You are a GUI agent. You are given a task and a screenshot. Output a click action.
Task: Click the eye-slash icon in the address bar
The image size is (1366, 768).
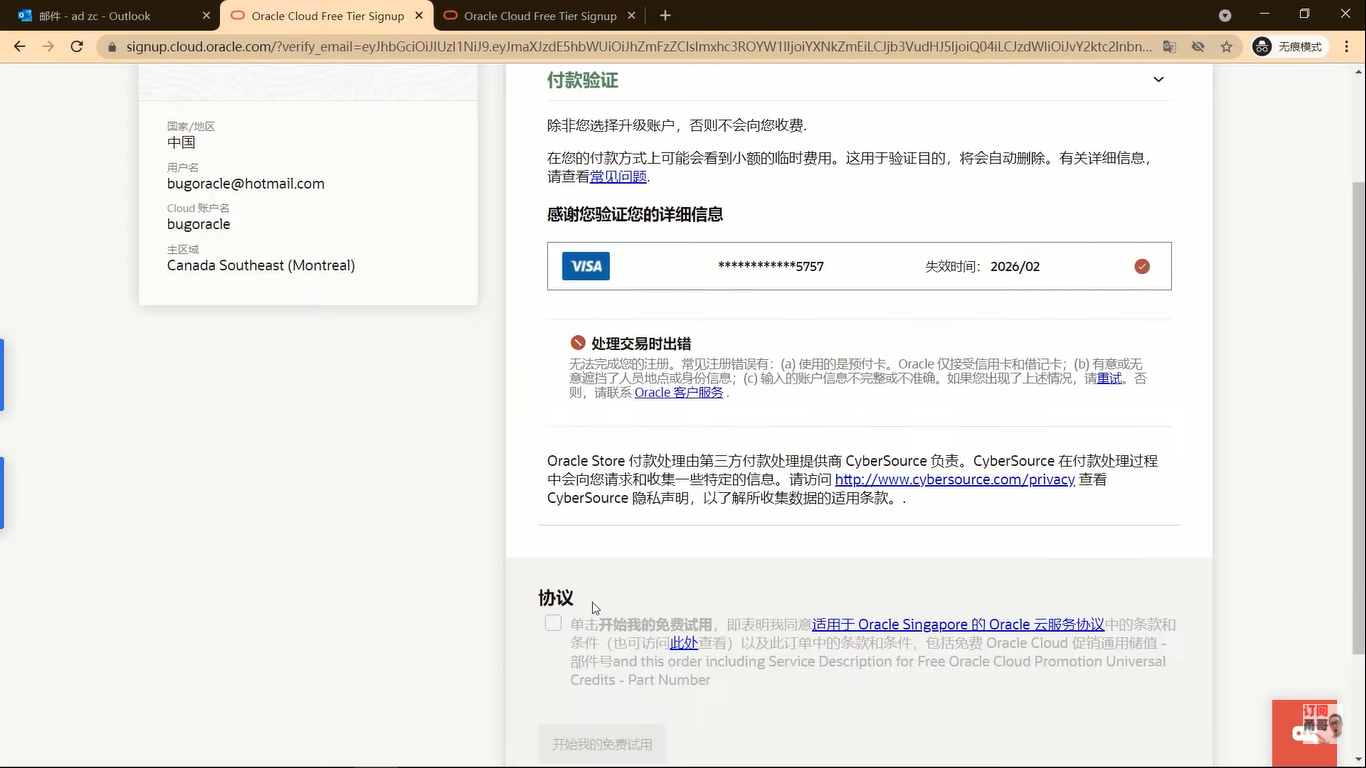tap(1198, 46)
